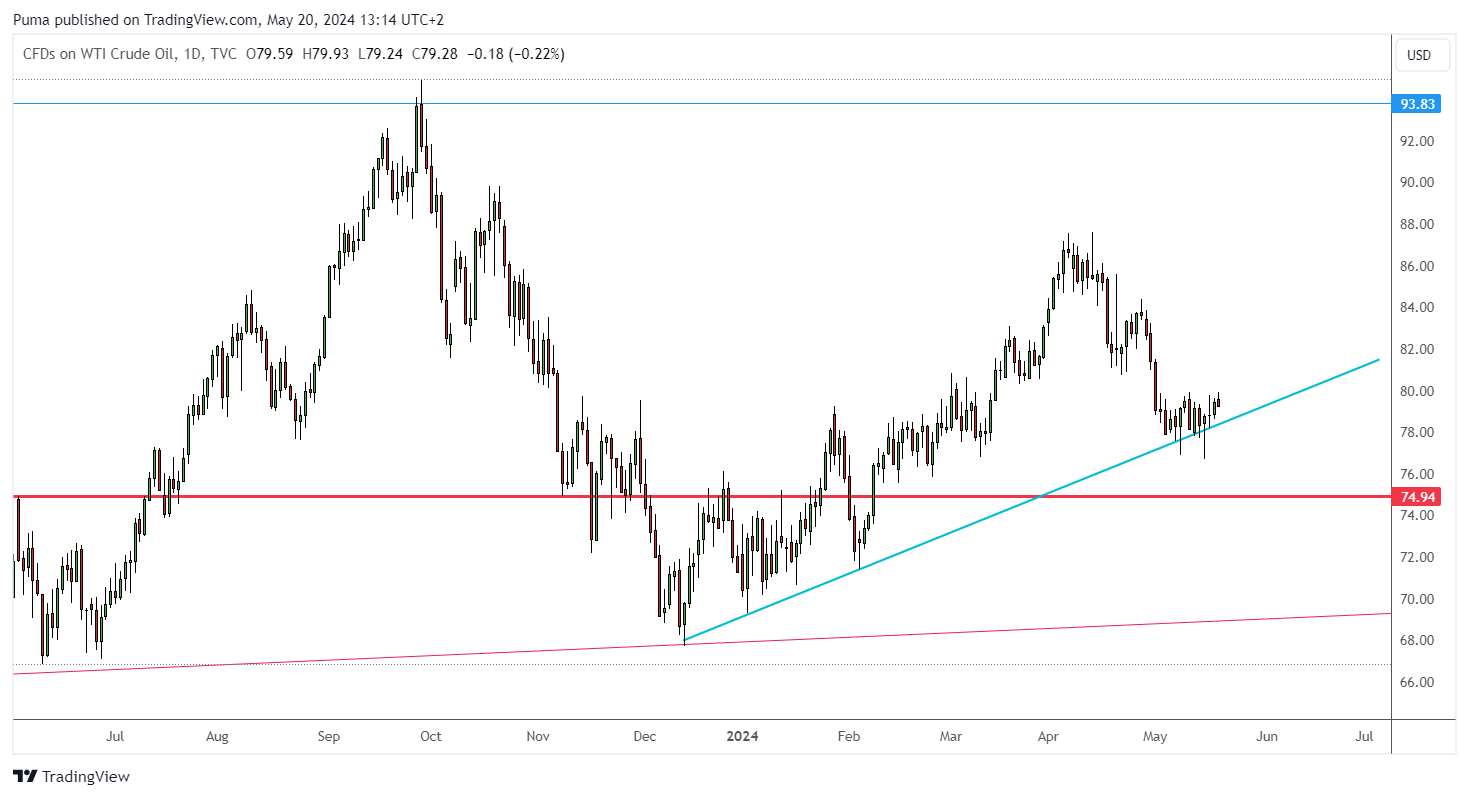The width and height of the screenshot is (1469, 798).
Task: Click the 90.00 price axis label
Action: 1418,183
